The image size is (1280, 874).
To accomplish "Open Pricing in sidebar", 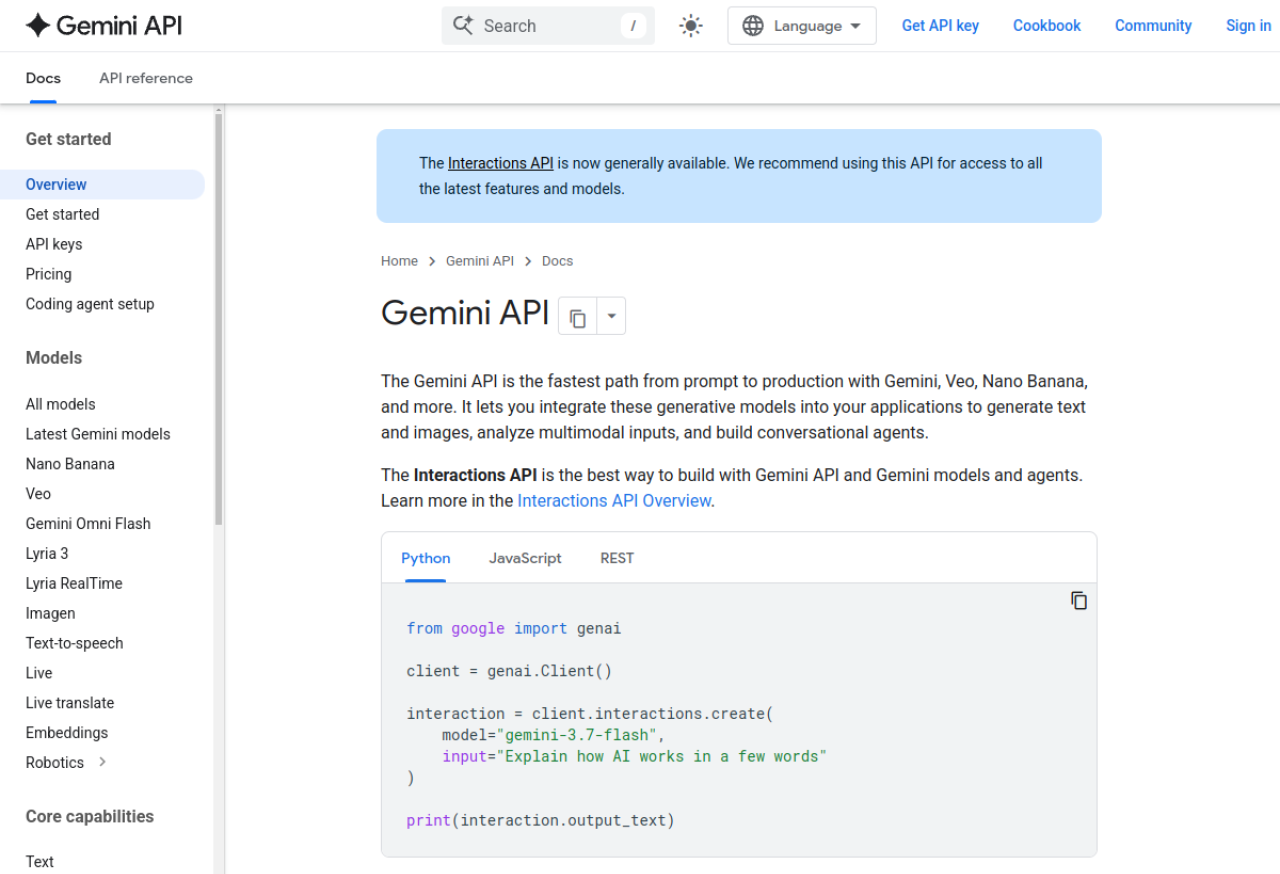I will (x=49, y=274).
